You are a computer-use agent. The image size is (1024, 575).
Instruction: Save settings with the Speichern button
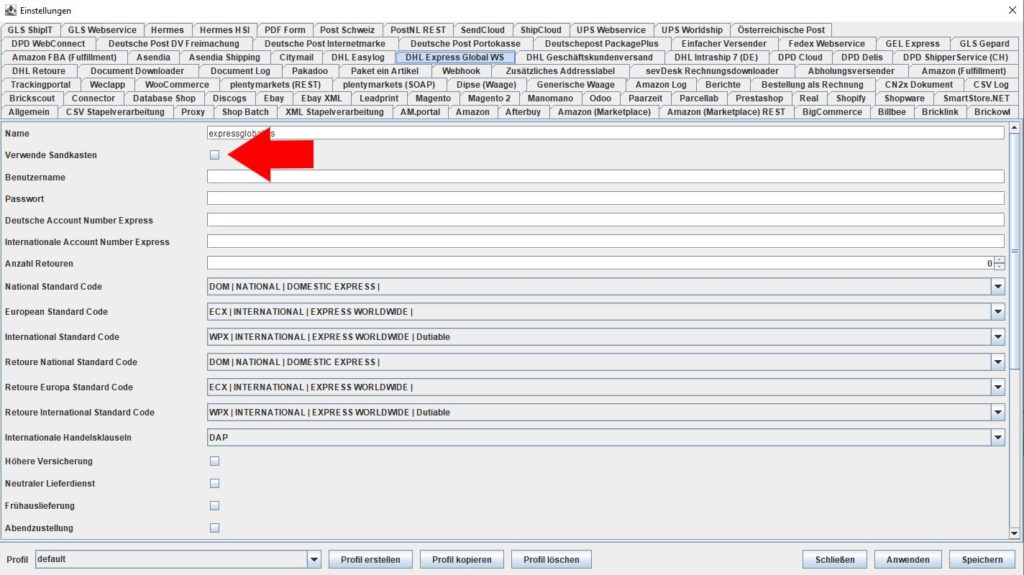[982, 559]
